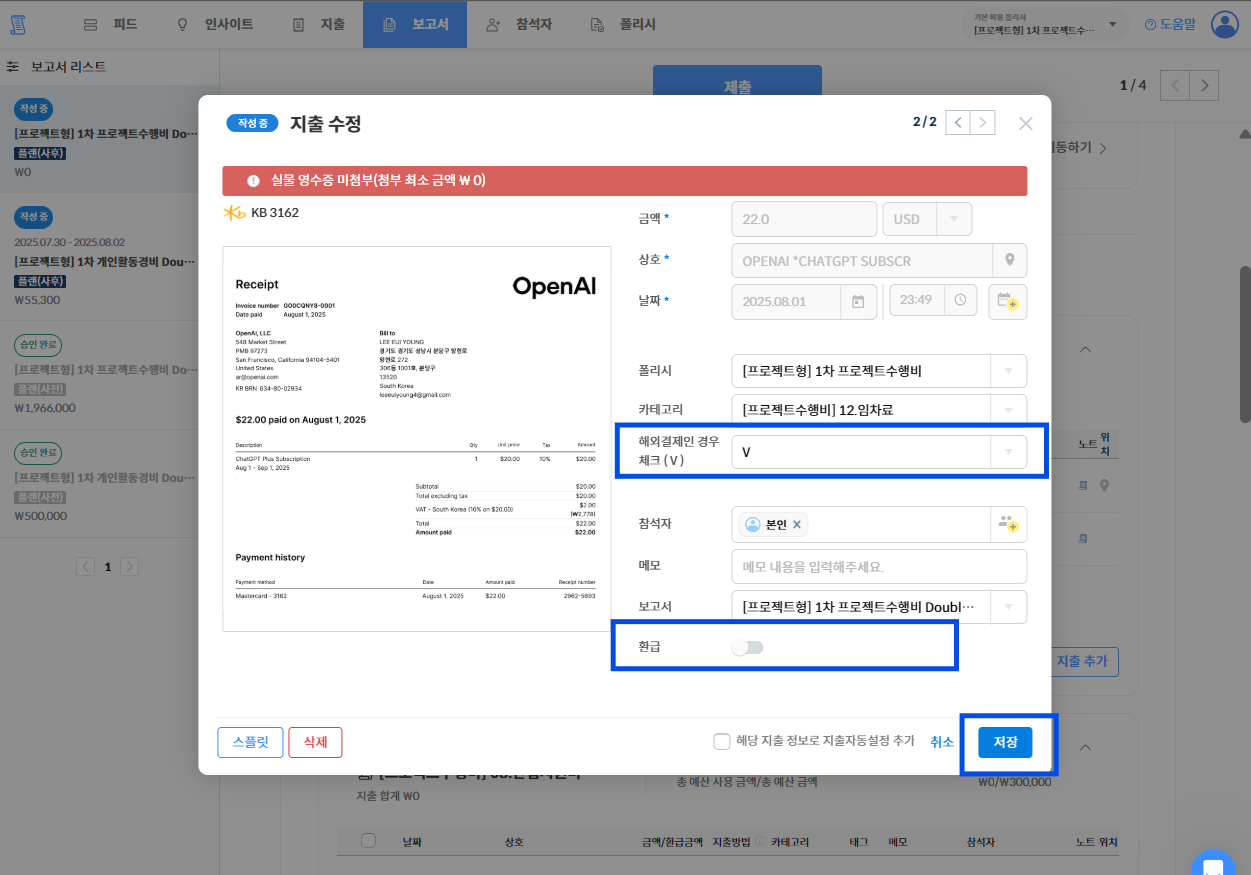Screen dimensions: 1251x875
Task: Open the 인사이트 tab
Action: pos(214,24)
